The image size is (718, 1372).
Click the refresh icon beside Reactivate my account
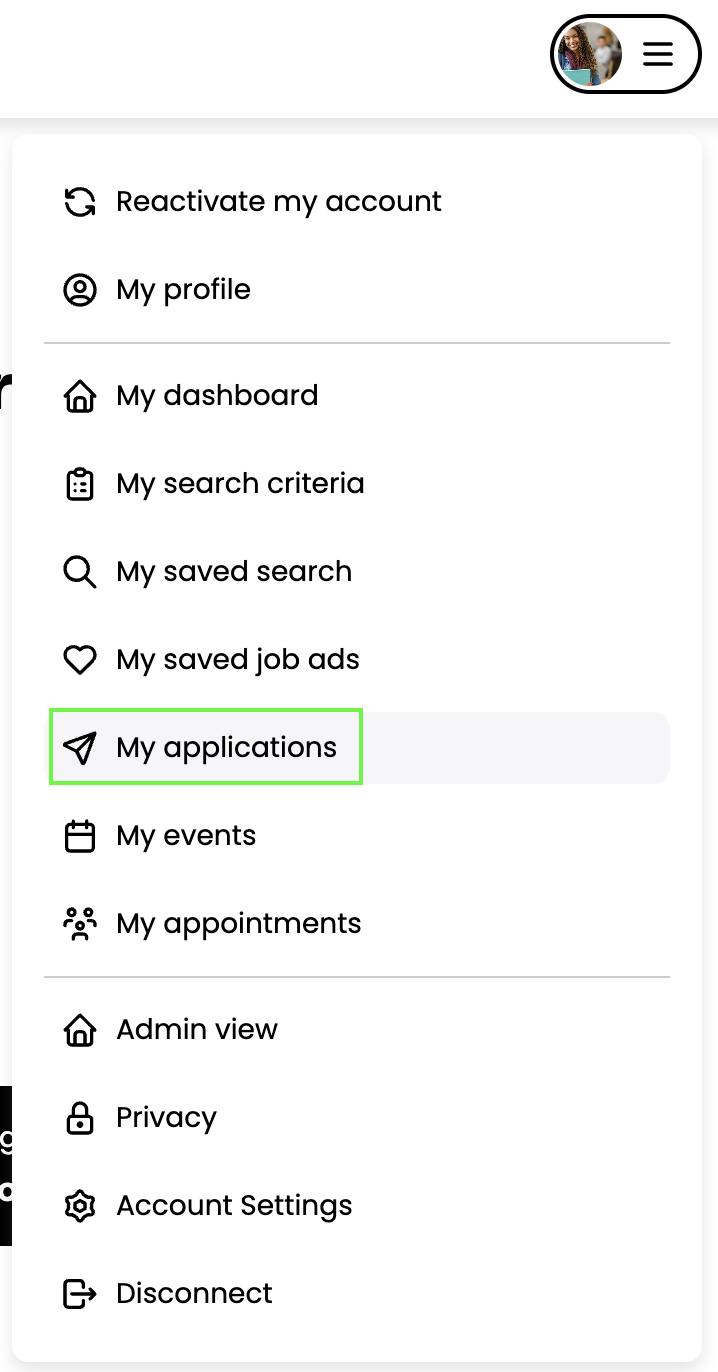(x=80, y=202)
